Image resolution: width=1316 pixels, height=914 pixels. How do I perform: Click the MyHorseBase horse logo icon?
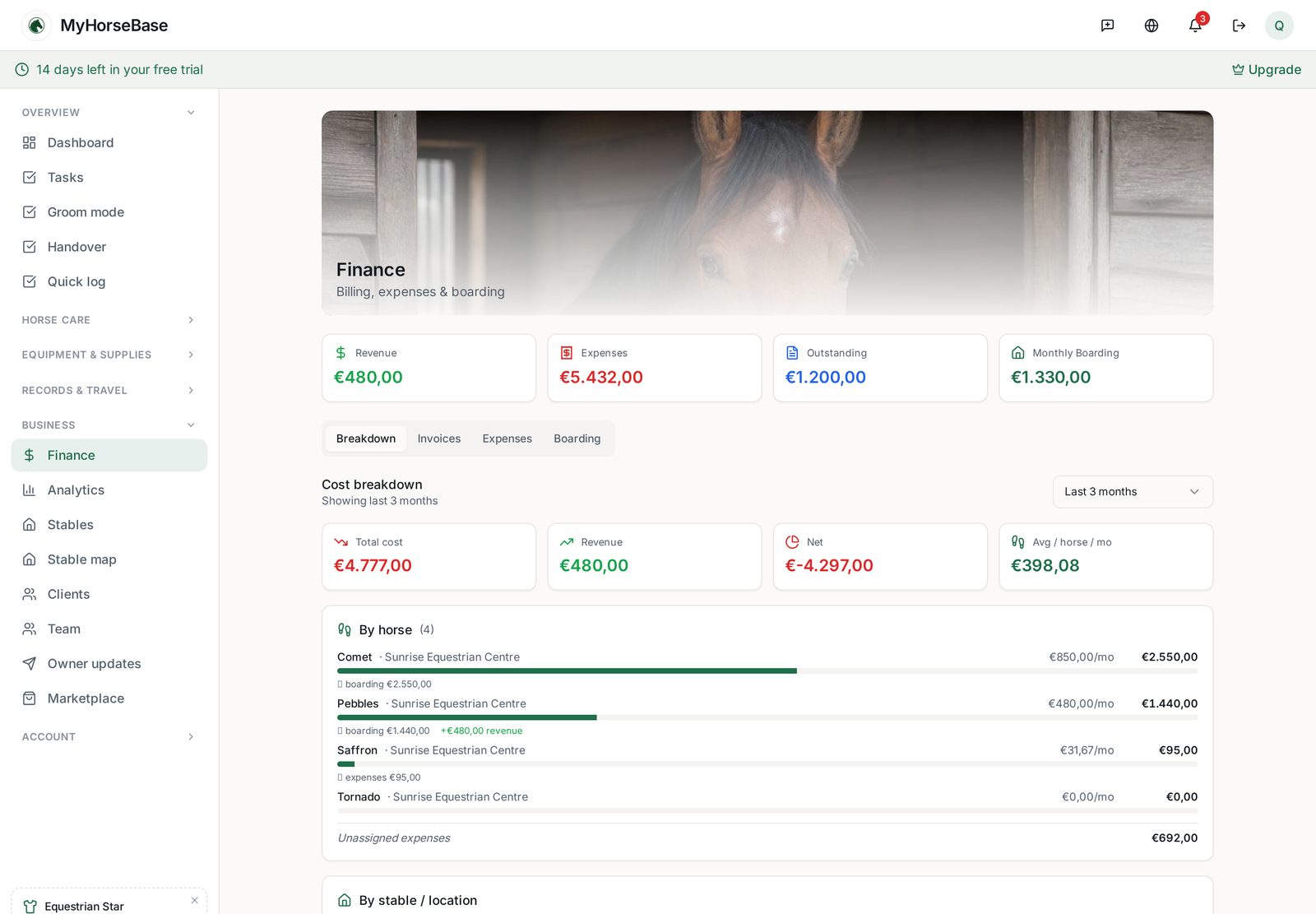[36, 26]
